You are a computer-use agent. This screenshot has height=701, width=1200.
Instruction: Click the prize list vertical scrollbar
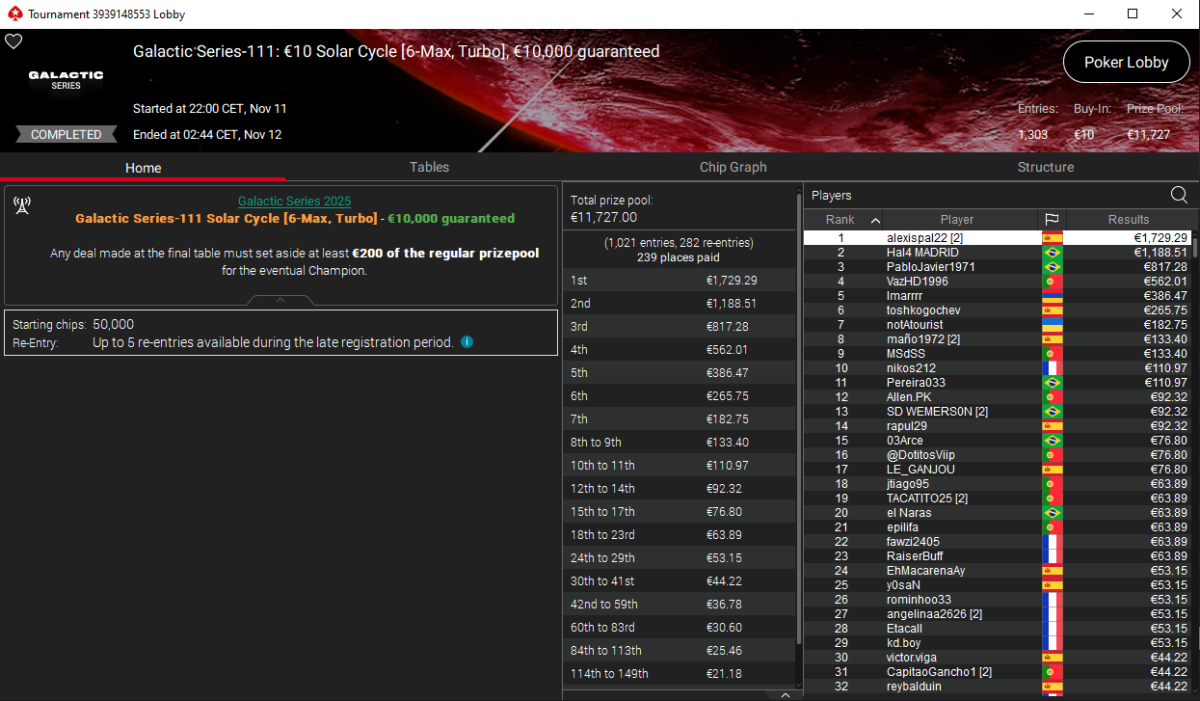(798, 420)
